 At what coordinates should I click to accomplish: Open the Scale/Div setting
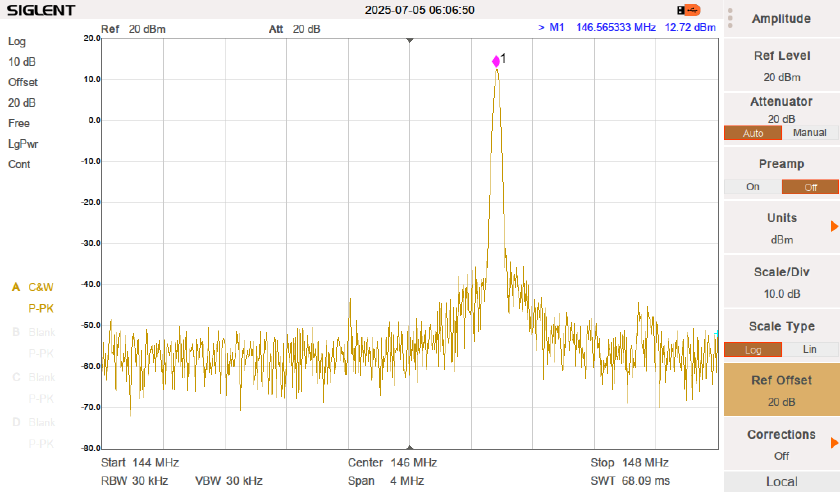point(782,281)
